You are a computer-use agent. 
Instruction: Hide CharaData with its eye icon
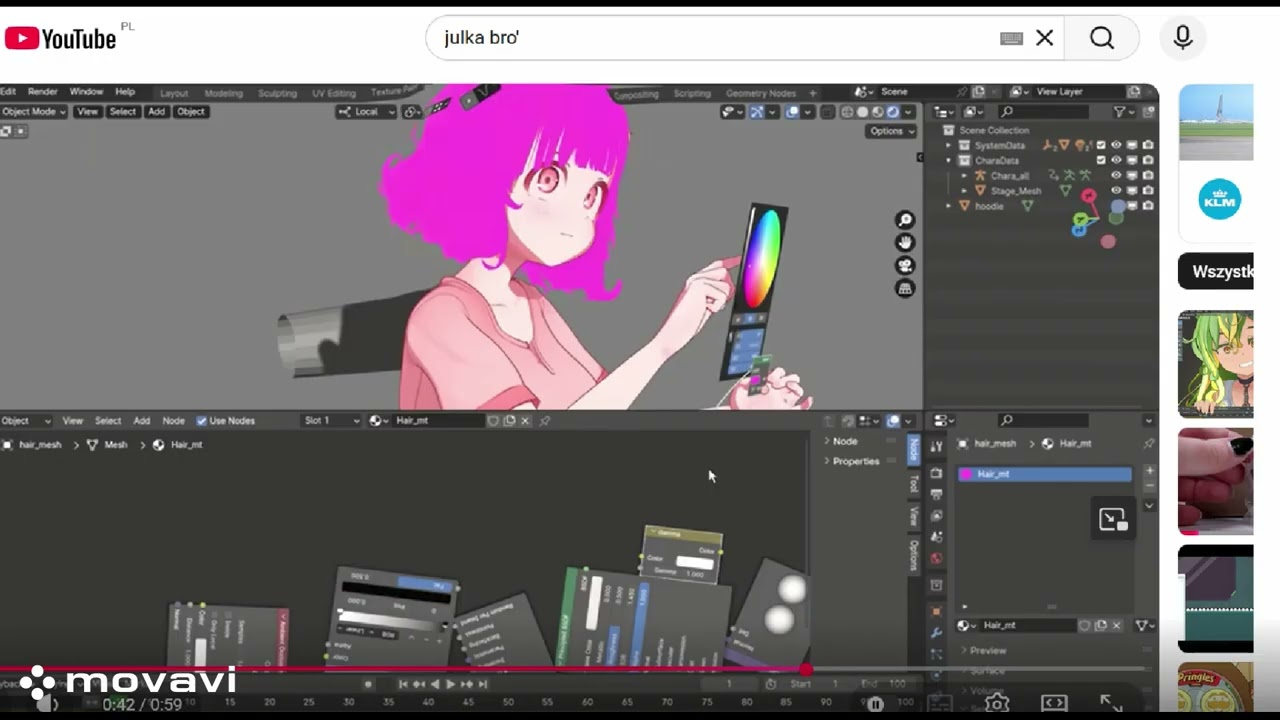click(x=1116, y=160)
